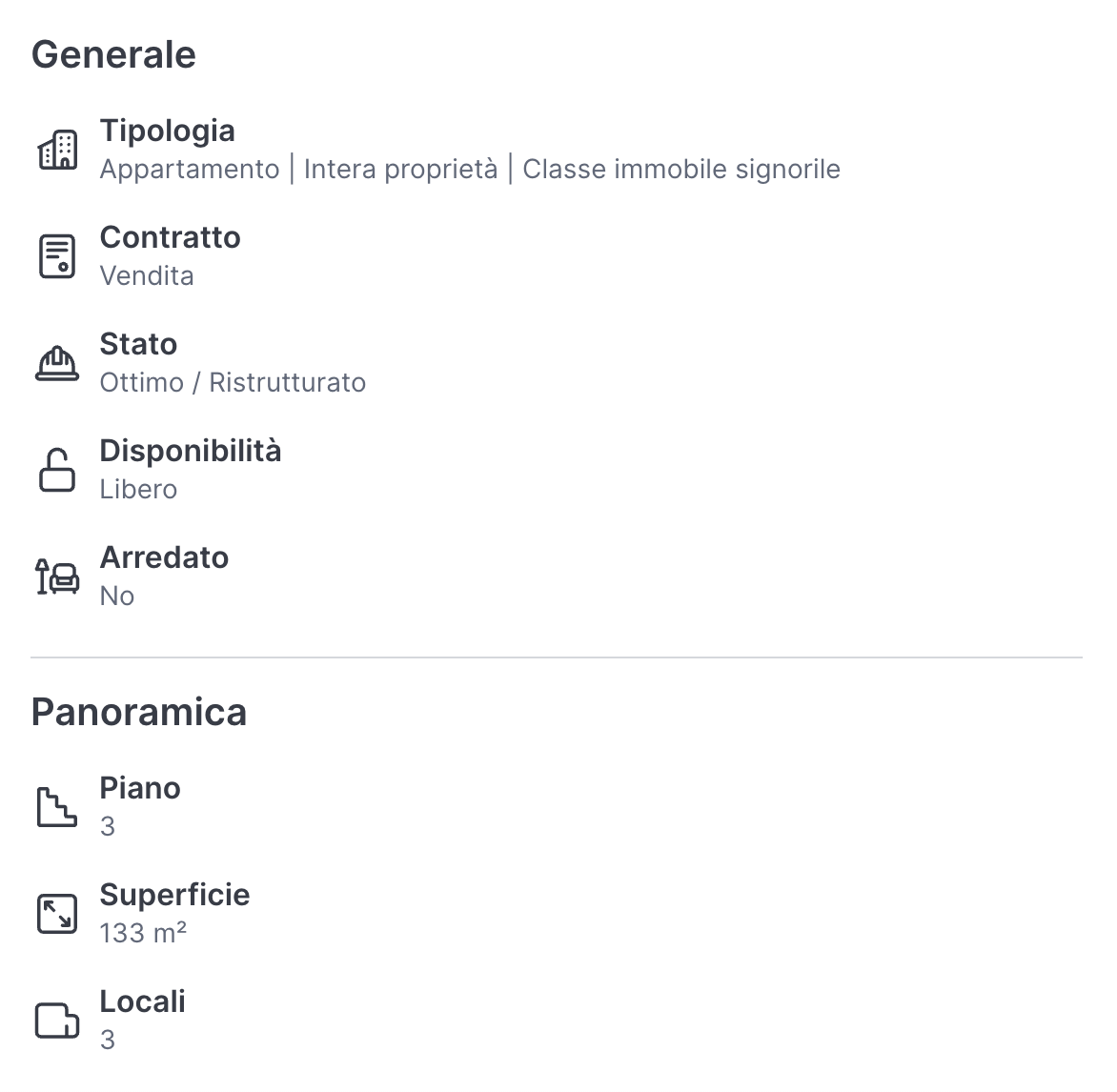Select the Tipologia label
1117x1092 pixels.
coord(168,131)
